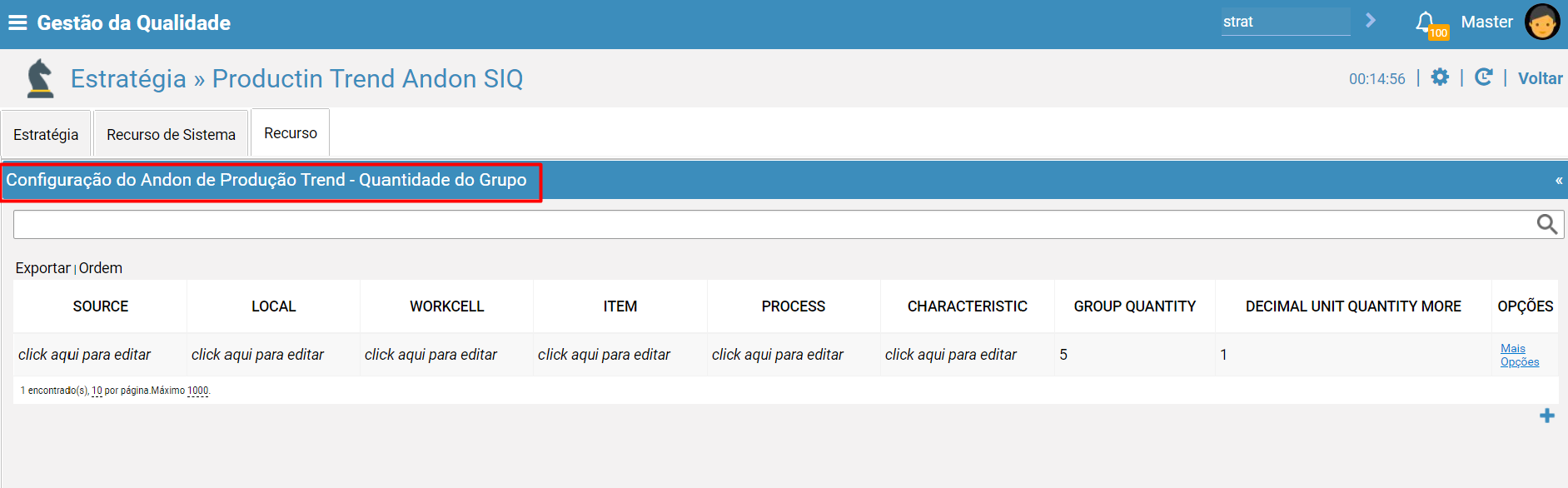Open the hamburger menu beside Gestão da Qualidade

coord(17,22)
